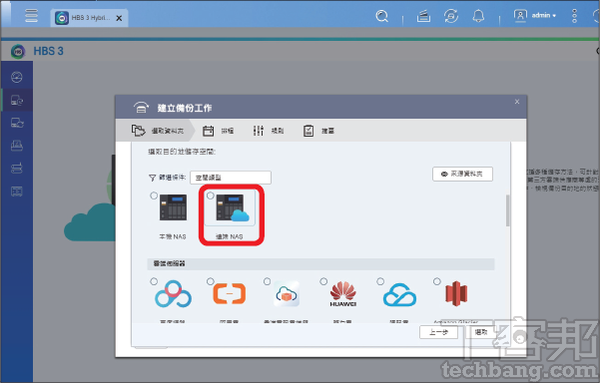Image resolution: width=600 pixels, height=383 pixels.
Task: Select the Tencent Cloud radio button
Action: tap(380, 281)
